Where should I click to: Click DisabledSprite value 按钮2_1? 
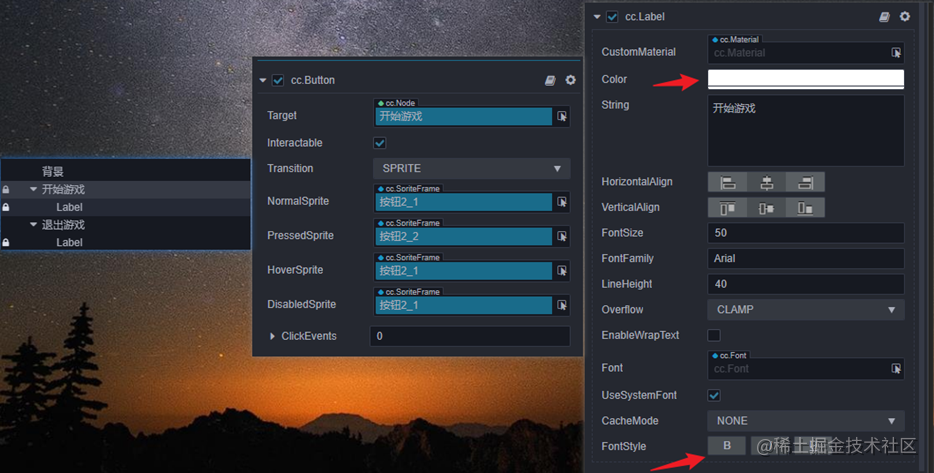463,305
